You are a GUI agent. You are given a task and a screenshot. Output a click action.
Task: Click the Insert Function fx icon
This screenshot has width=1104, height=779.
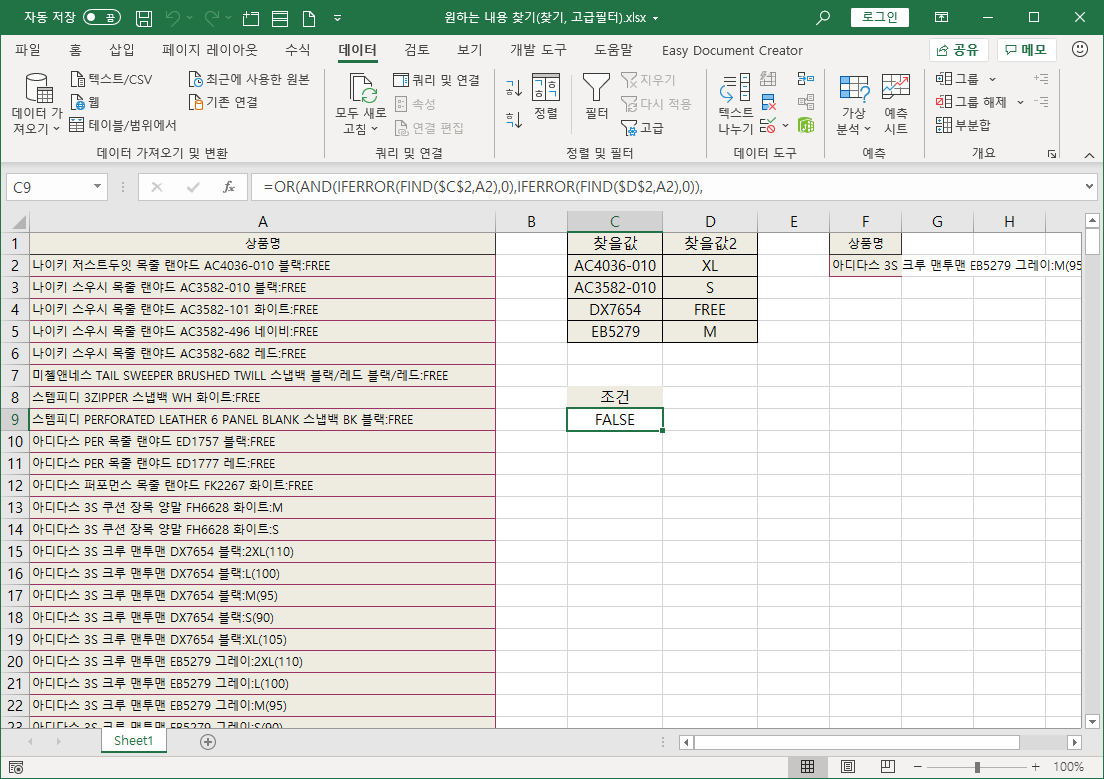click(229, 187)
